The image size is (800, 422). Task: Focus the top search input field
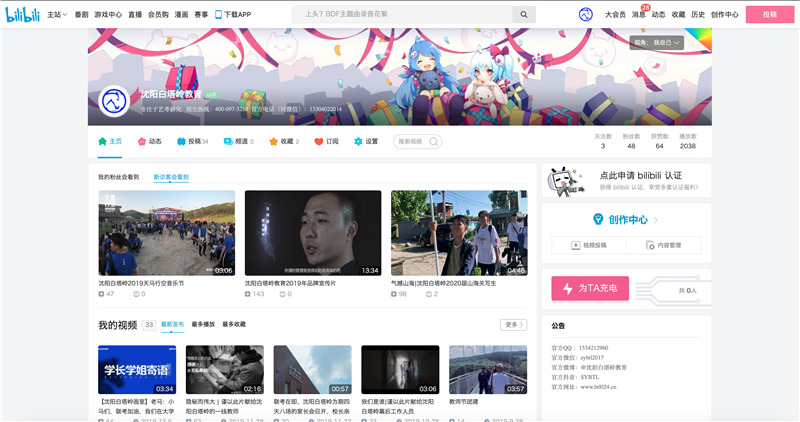point(402,14)
